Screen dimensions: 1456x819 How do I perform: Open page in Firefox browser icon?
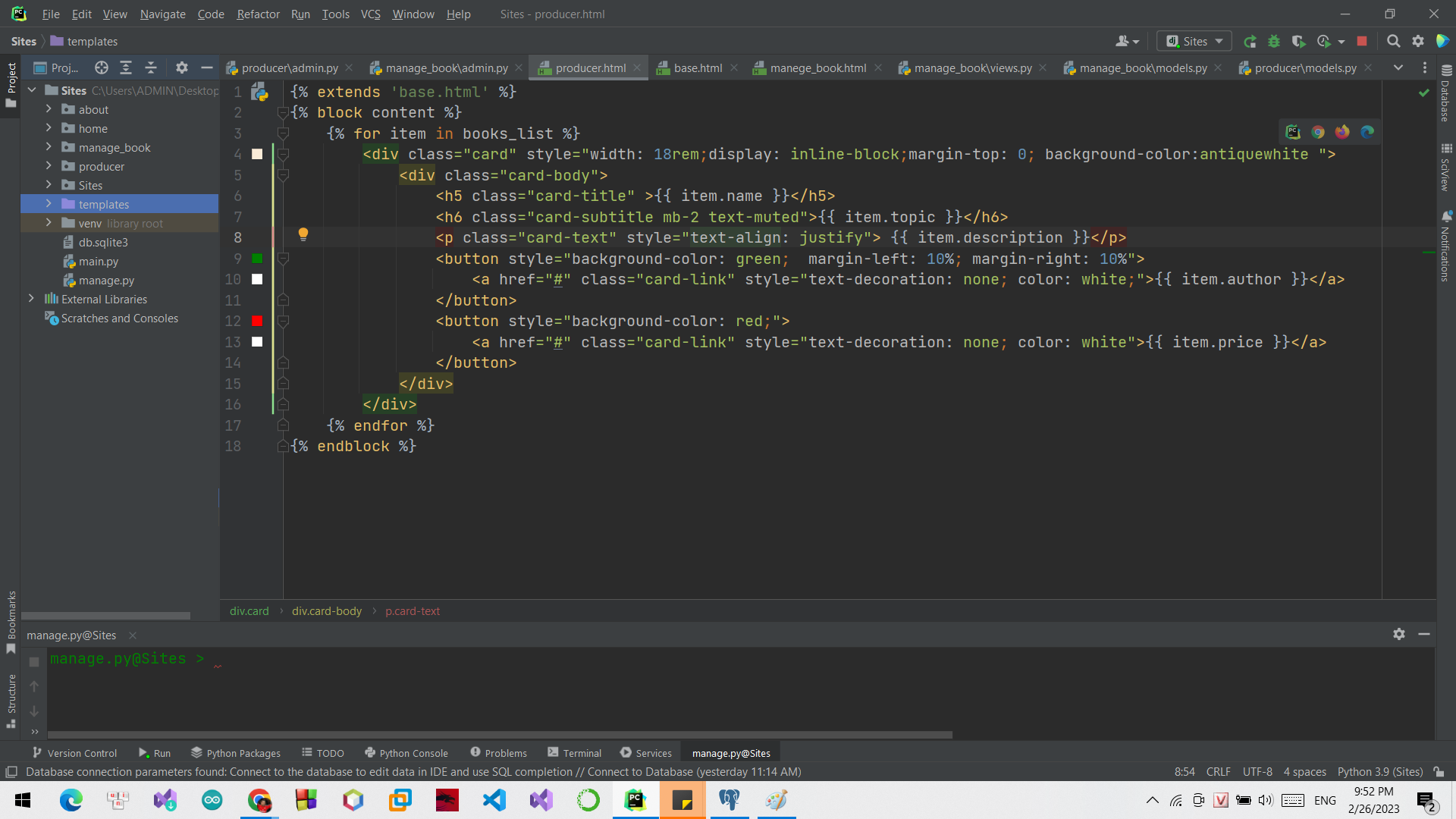pyautogui.click(x=1342, y=132)
